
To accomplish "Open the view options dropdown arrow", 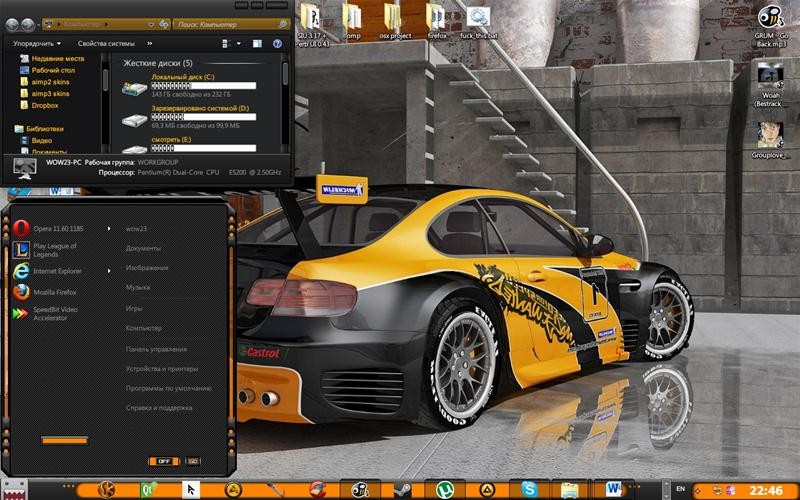I will pyautogui.click(x=239, y=44).
